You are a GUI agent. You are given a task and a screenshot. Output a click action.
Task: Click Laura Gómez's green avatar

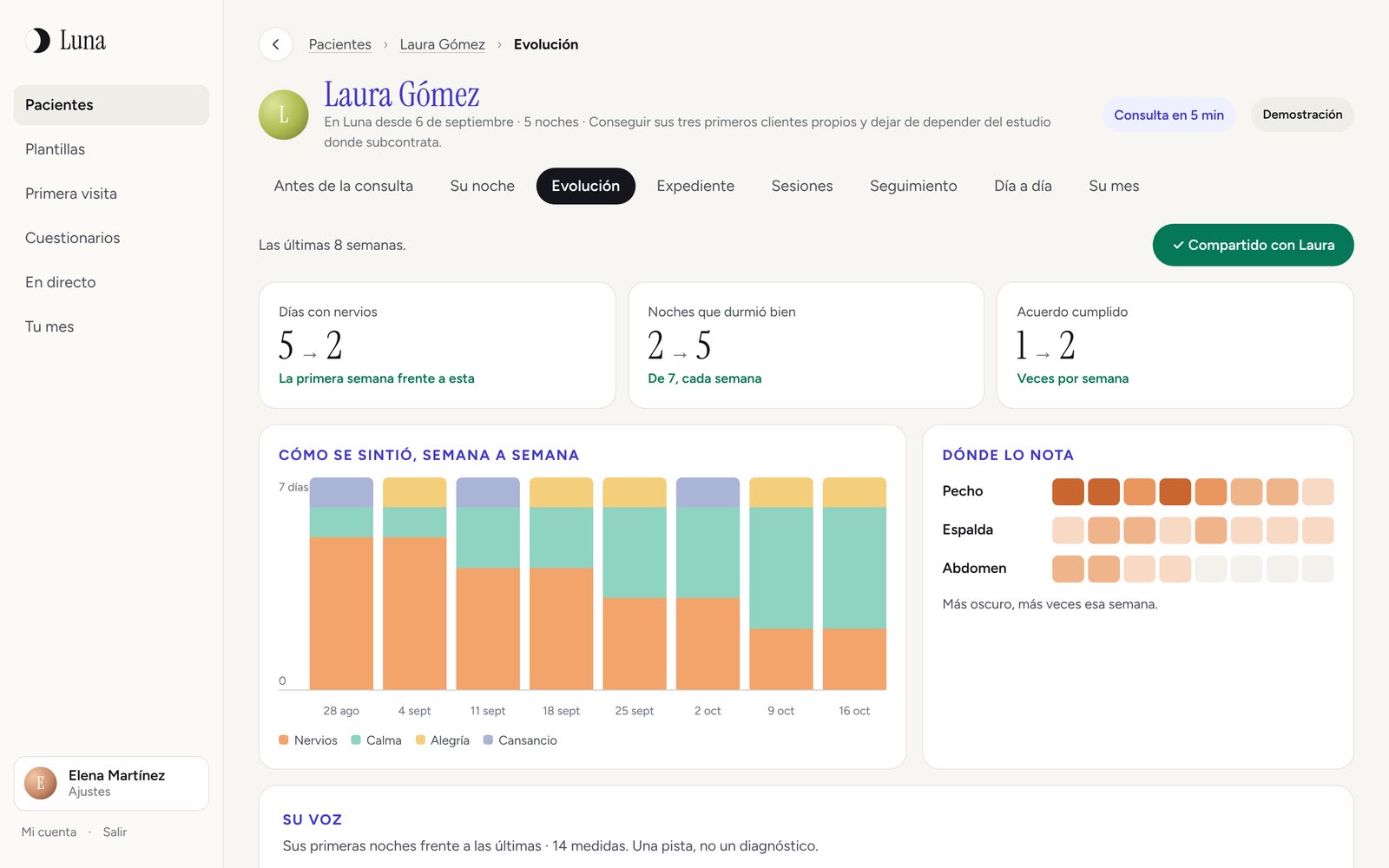coord(284,115)
